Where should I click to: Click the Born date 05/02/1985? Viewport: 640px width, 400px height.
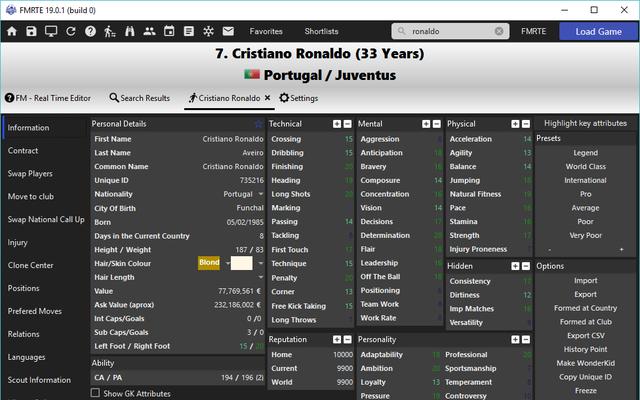(x=245, y=222)
